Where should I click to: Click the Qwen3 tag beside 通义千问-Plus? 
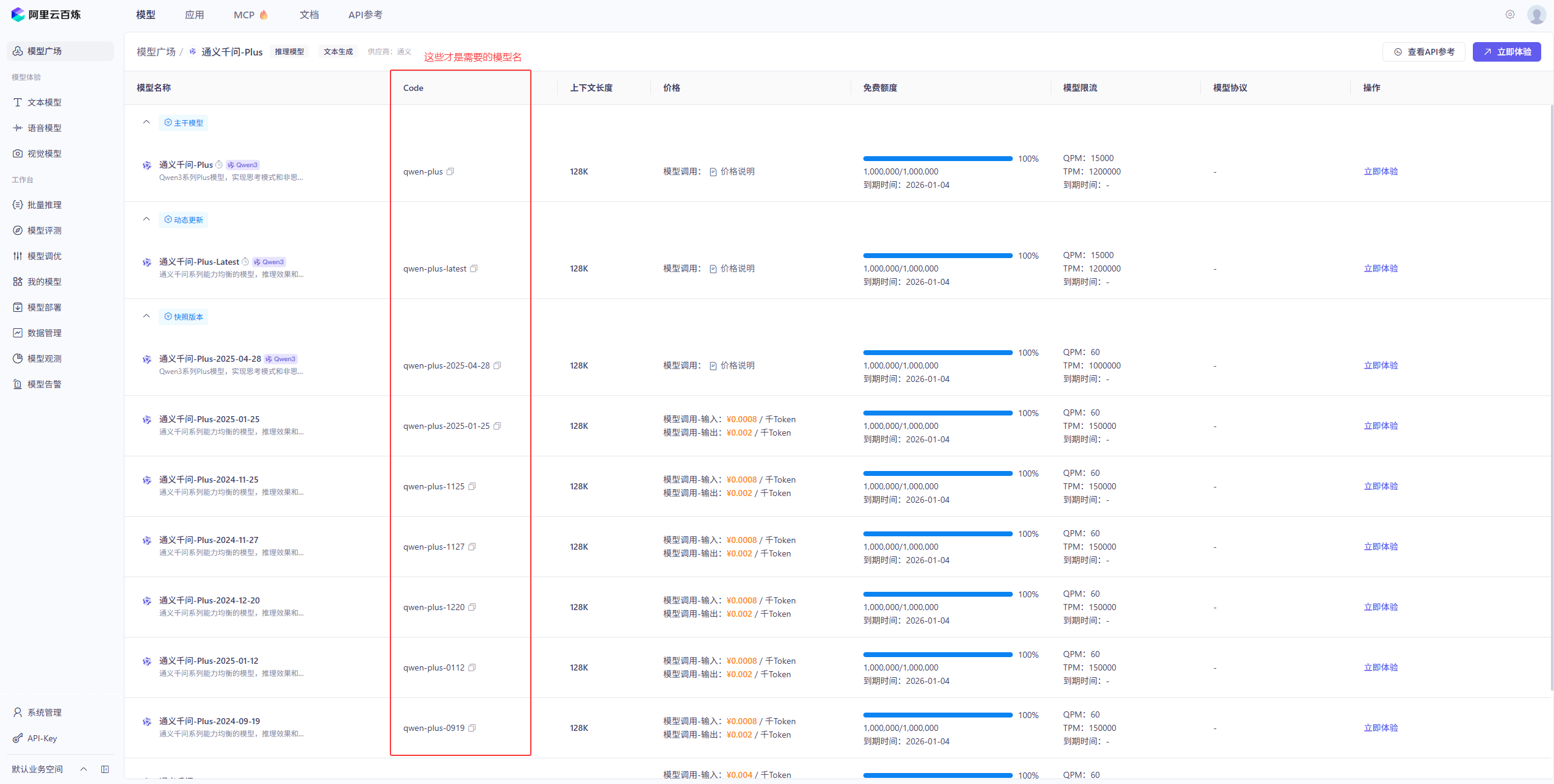tap(243, 165)
